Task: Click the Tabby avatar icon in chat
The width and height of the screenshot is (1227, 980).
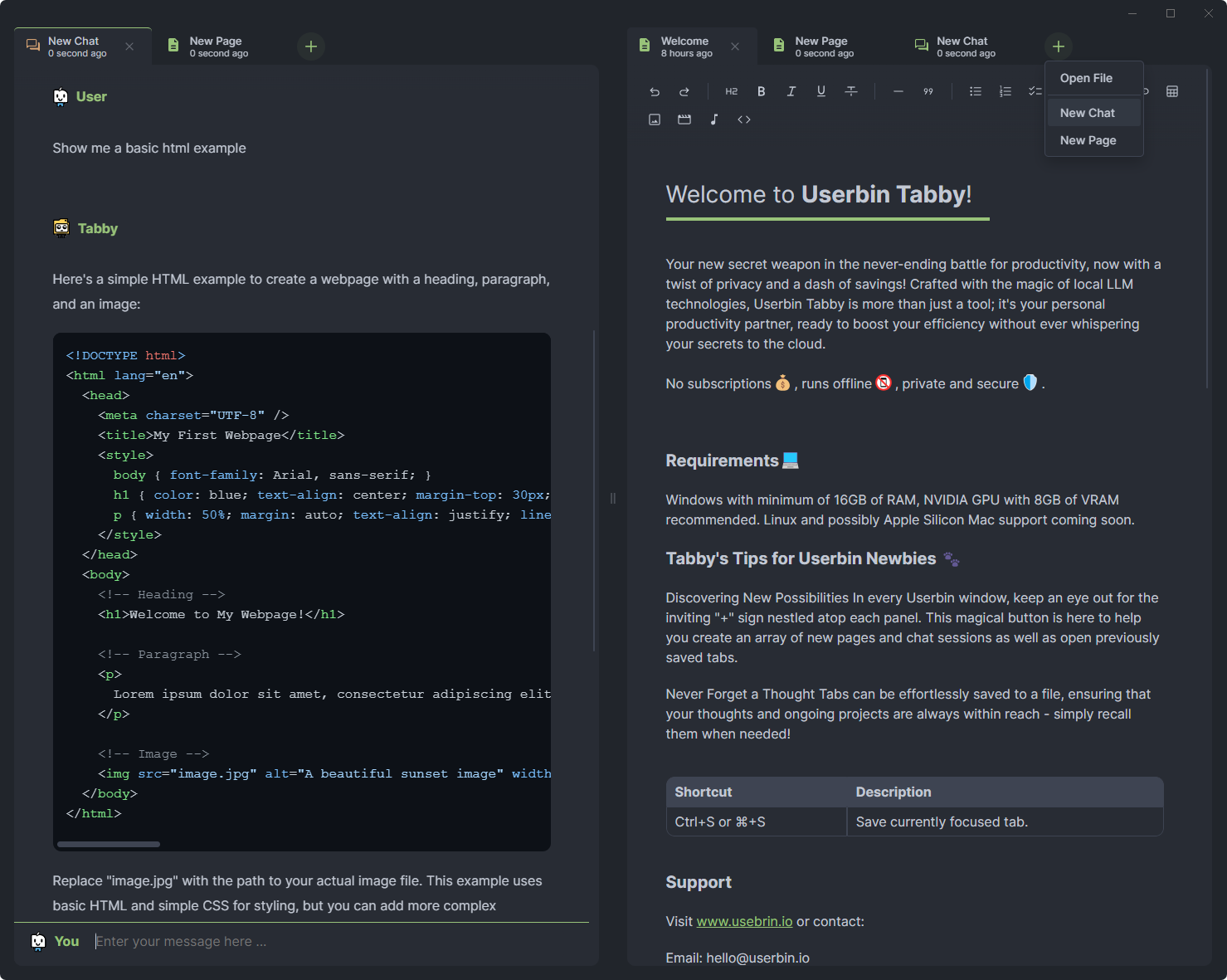Action: point(61,228)
